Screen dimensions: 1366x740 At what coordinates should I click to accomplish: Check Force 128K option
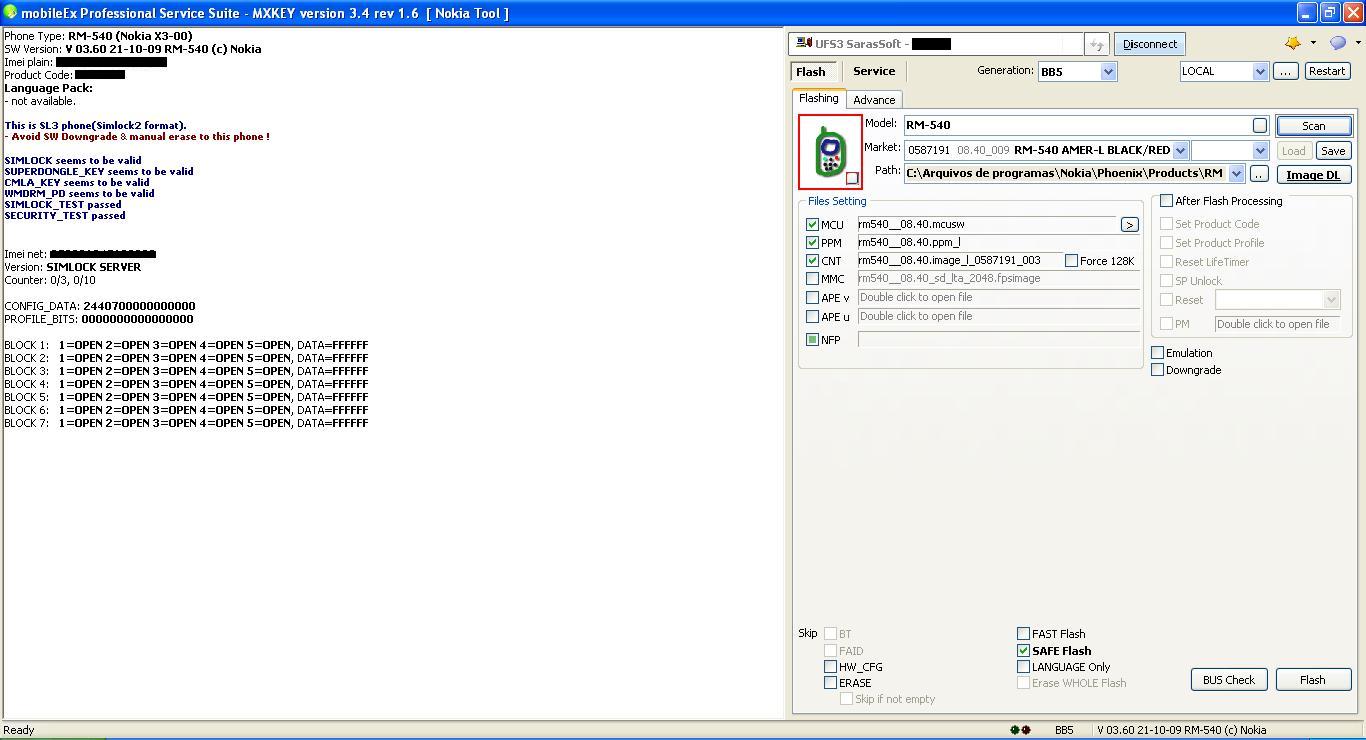coord(1071,261)
